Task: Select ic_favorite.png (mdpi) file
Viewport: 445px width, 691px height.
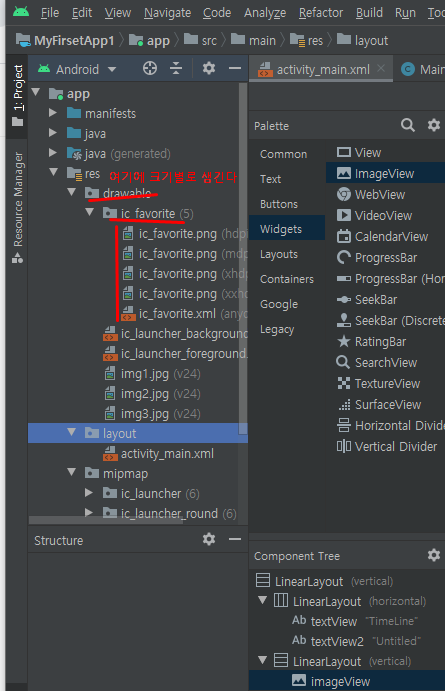Action: [x=185, y=254]
